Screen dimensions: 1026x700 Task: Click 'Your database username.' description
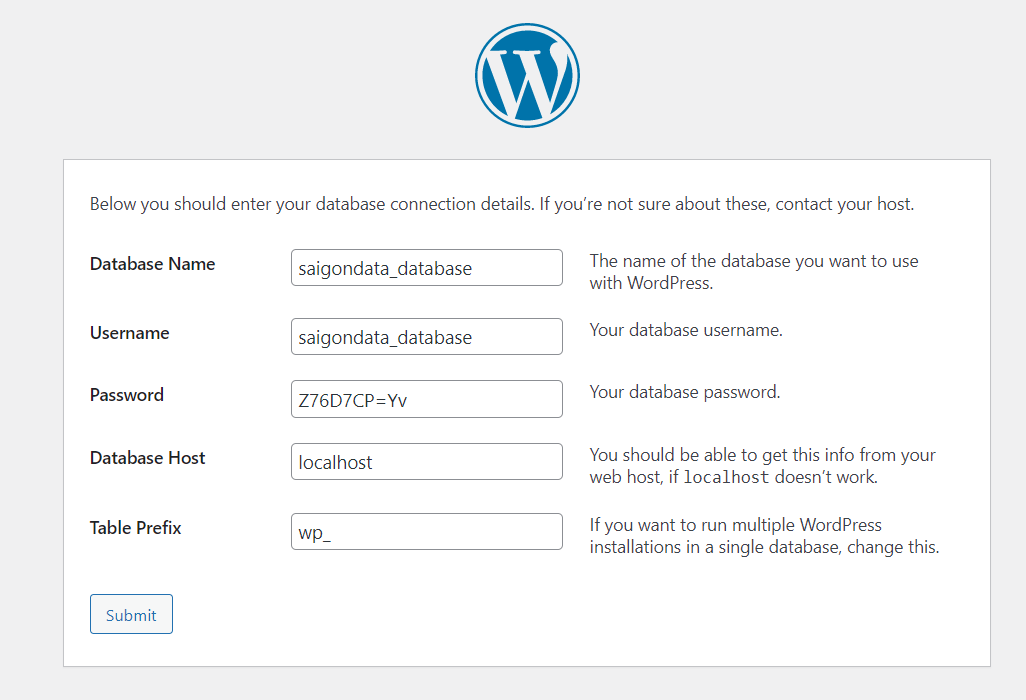click(686, 330)
